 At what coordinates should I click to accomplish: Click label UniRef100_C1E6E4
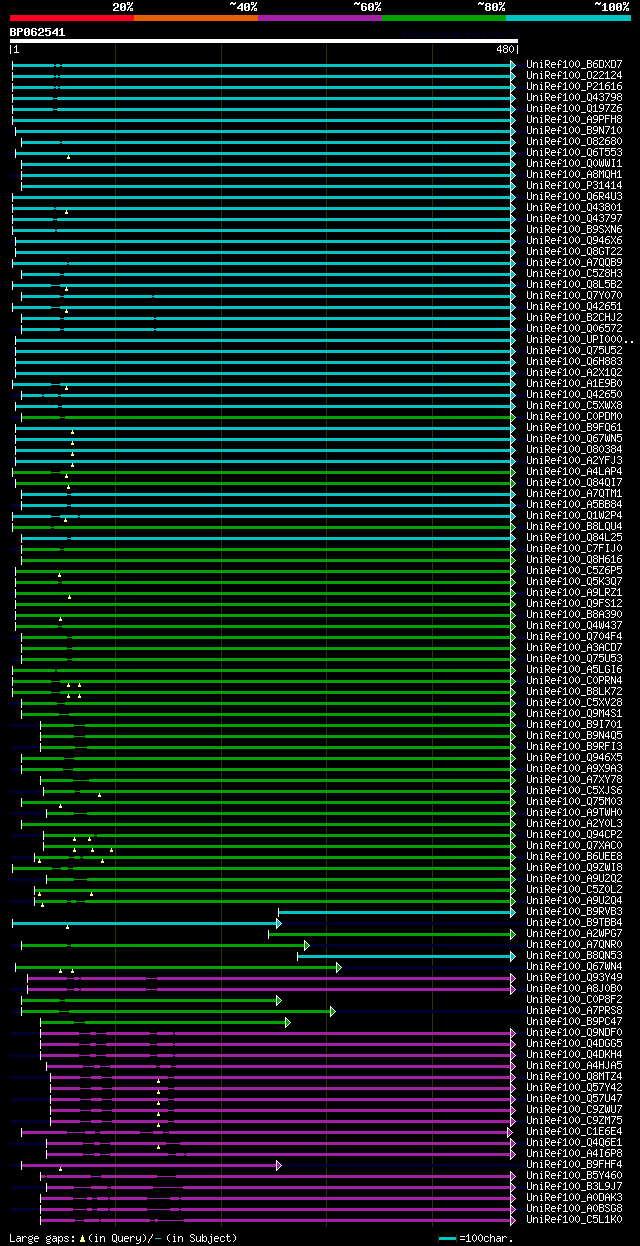[576, 1131]
